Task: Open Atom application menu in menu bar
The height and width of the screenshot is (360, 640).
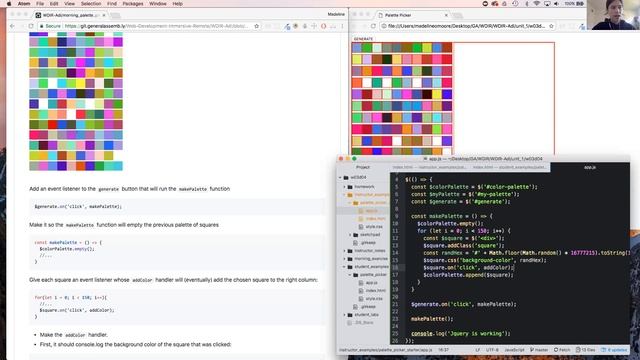Action: (24, 4)
